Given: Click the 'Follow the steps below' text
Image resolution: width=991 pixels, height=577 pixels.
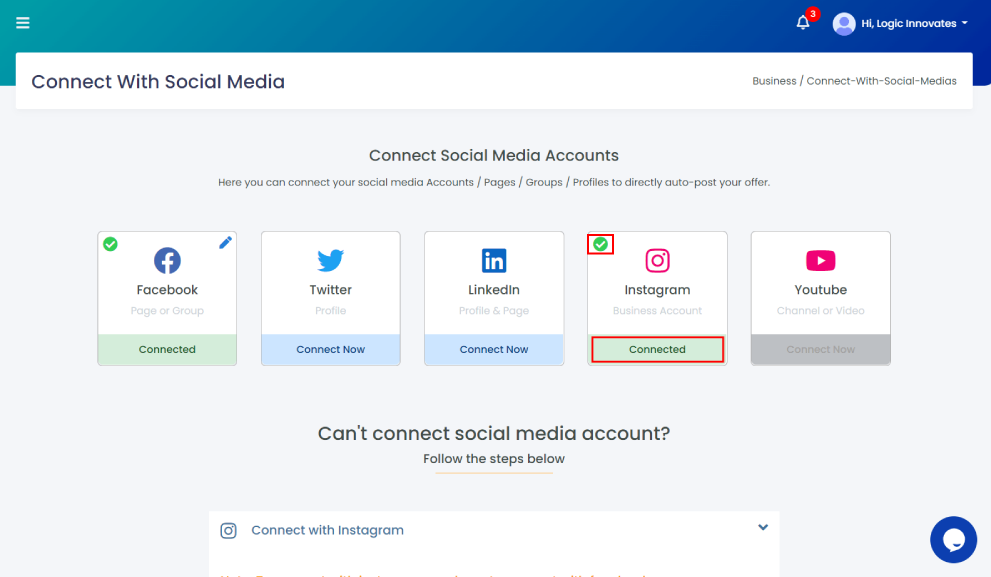Looking at the screenshot, I should pyautogui.click(x=494, y=459).
